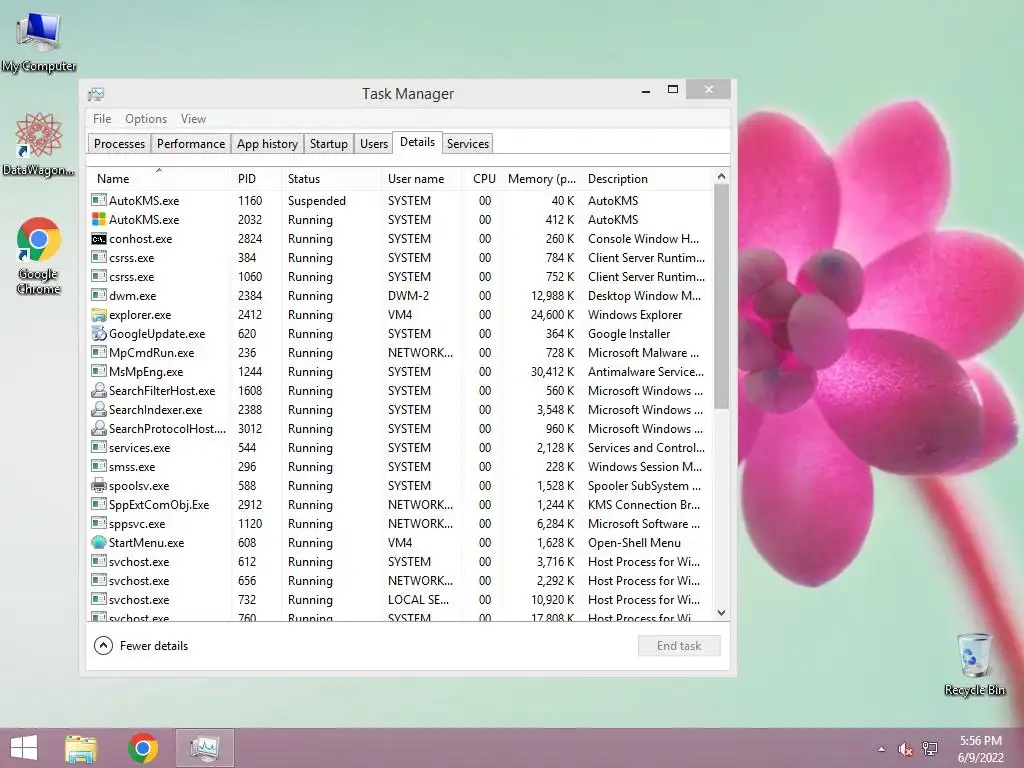Click the Task Manager title bar icon
1024x768 pixels.
[96, 94]
